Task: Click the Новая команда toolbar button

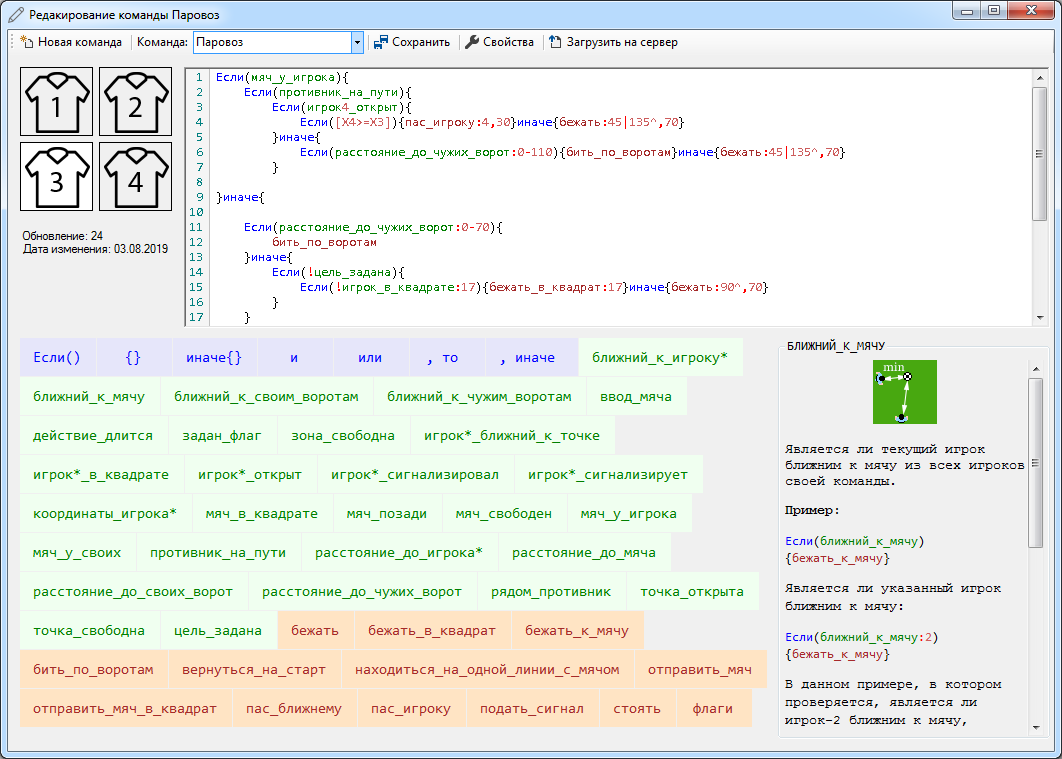Action: (71, 43)
